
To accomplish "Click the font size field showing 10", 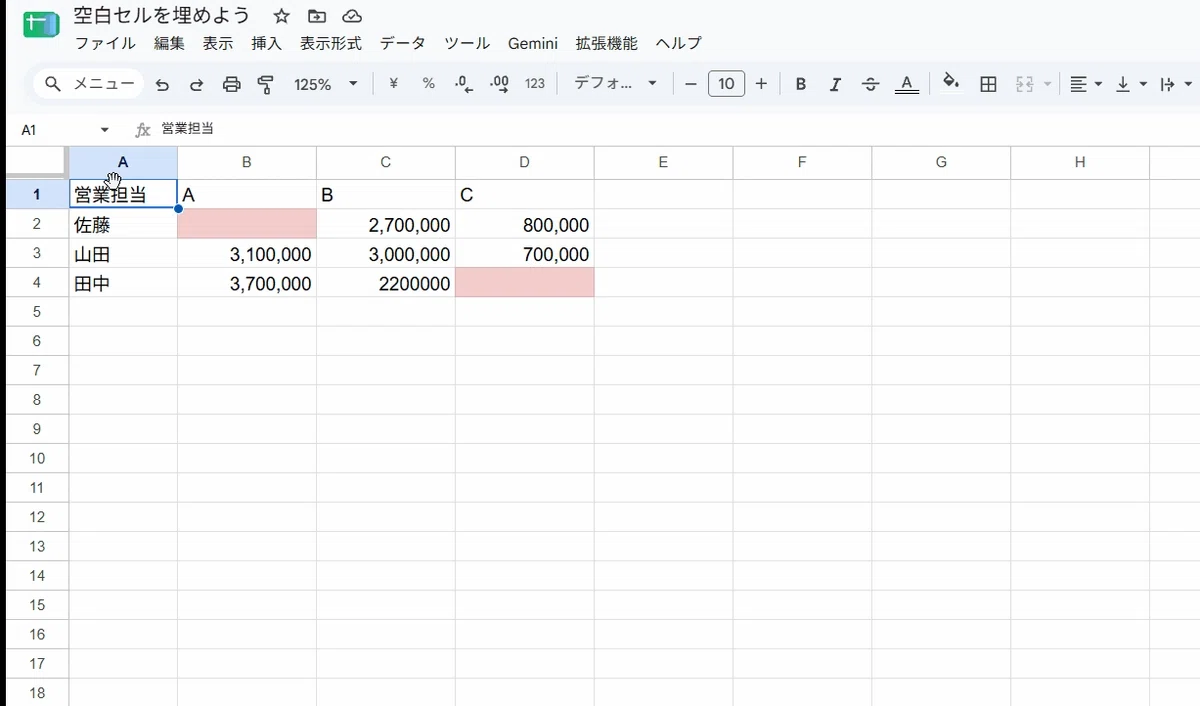I will pos(726,84).
